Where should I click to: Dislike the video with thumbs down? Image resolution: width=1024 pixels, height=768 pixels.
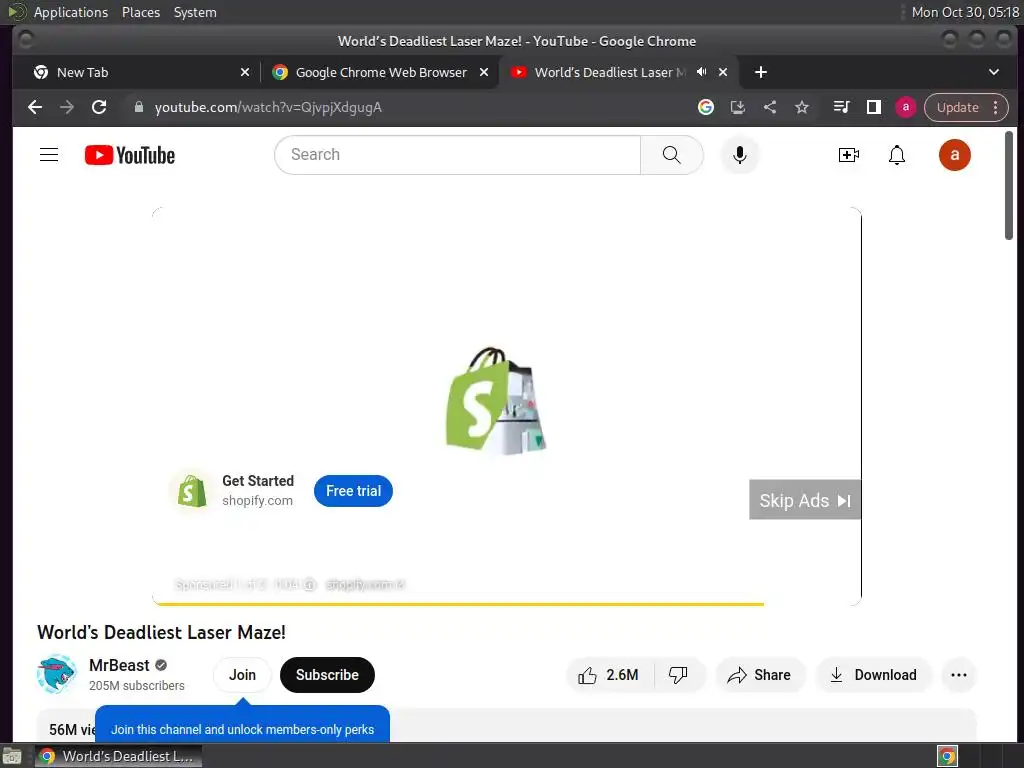pyautogui.click(x=679, y=675)
